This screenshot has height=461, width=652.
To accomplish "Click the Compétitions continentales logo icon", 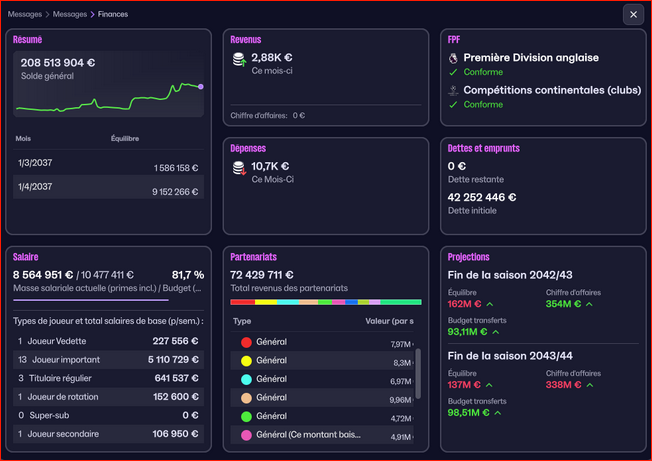I will [x=453, y=90].
